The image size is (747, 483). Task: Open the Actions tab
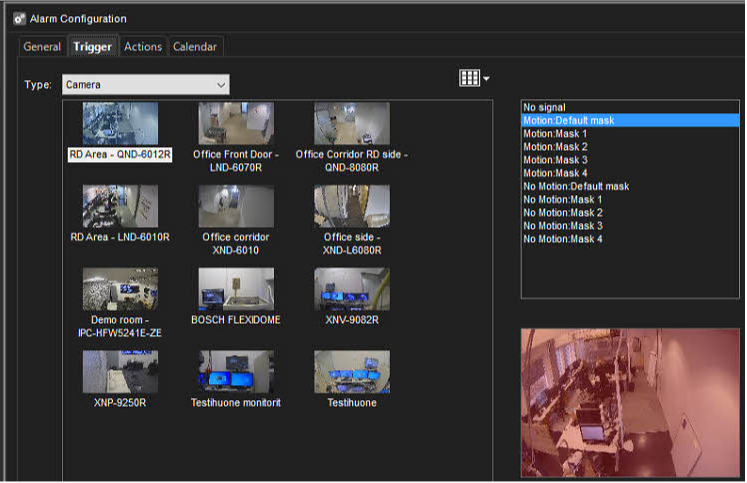click(x=143, y=47)
